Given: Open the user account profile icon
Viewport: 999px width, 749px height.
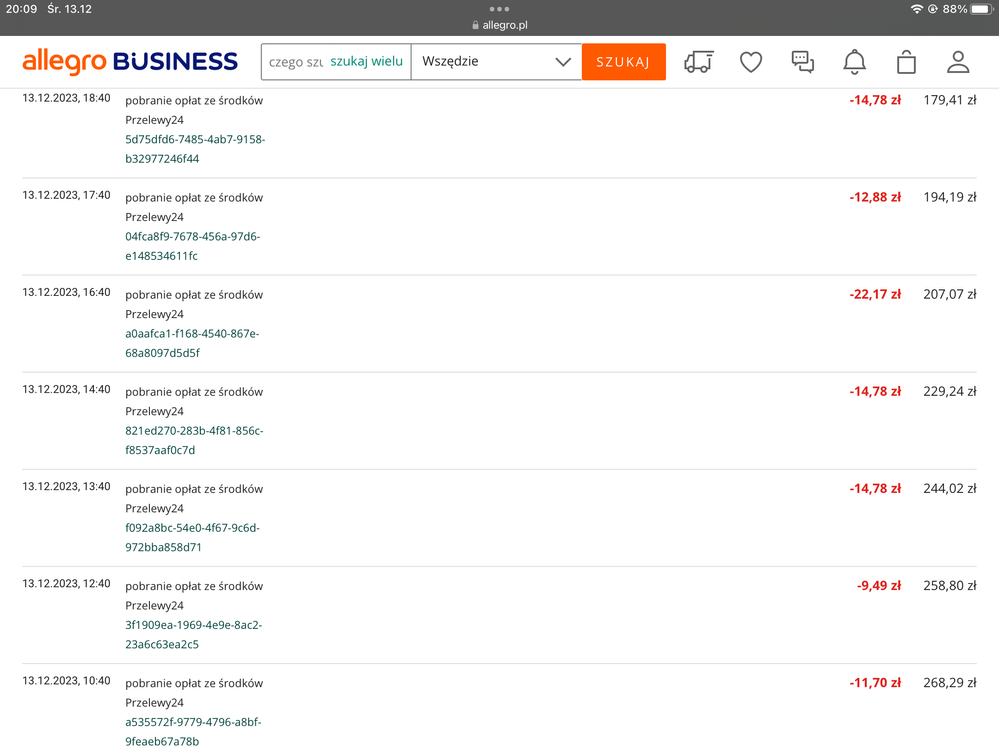Looking at the screenshot, I should pos(958,62).
